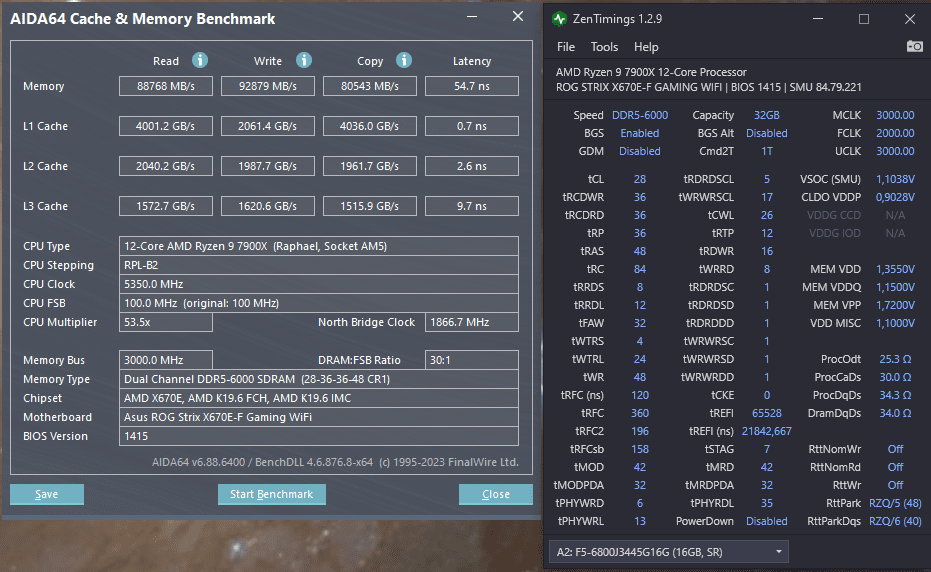Click the BGS value Enabled
Image resolution: width=931 pixels, height=572 pixels.
pos(639,133)
